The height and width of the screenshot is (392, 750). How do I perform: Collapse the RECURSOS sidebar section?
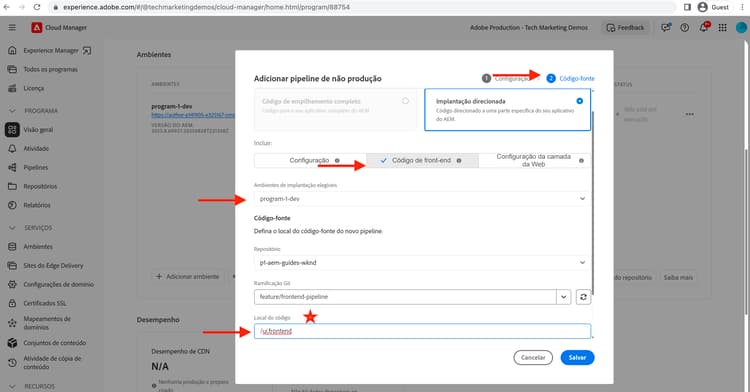[x=12, y=386]
